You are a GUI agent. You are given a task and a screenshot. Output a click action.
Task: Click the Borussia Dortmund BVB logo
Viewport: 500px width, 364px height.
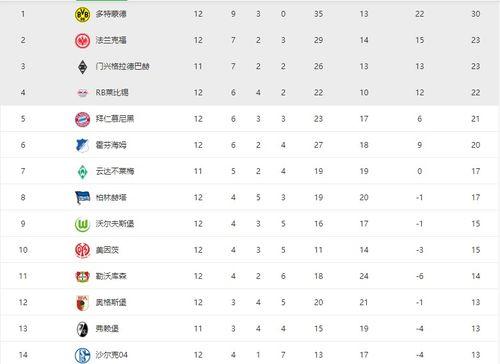coord(82,15)
